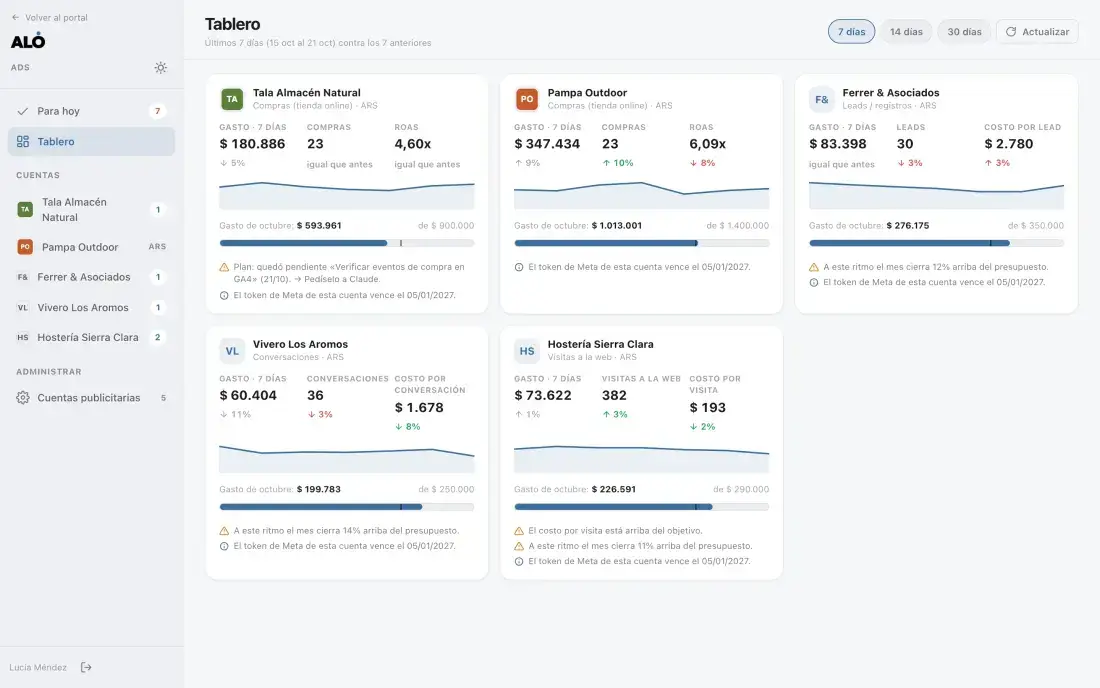Click the HS avatar in the sidebar account list
The width and height of the screenshot is (1100, 688).
(22, 337)
